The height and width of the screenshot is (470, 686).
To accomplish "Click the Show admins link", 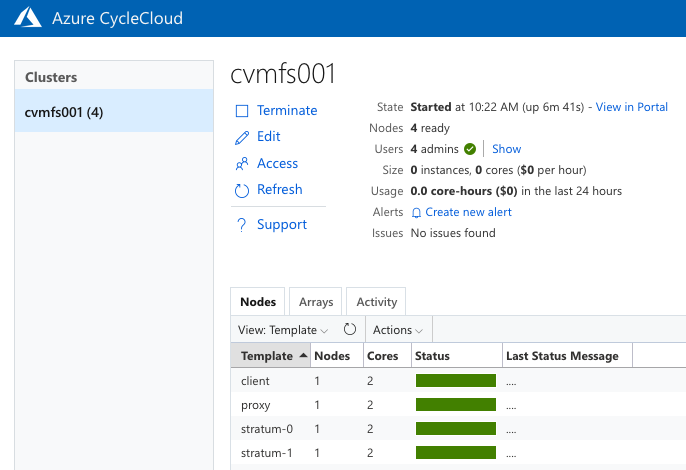I will point(506,149).
